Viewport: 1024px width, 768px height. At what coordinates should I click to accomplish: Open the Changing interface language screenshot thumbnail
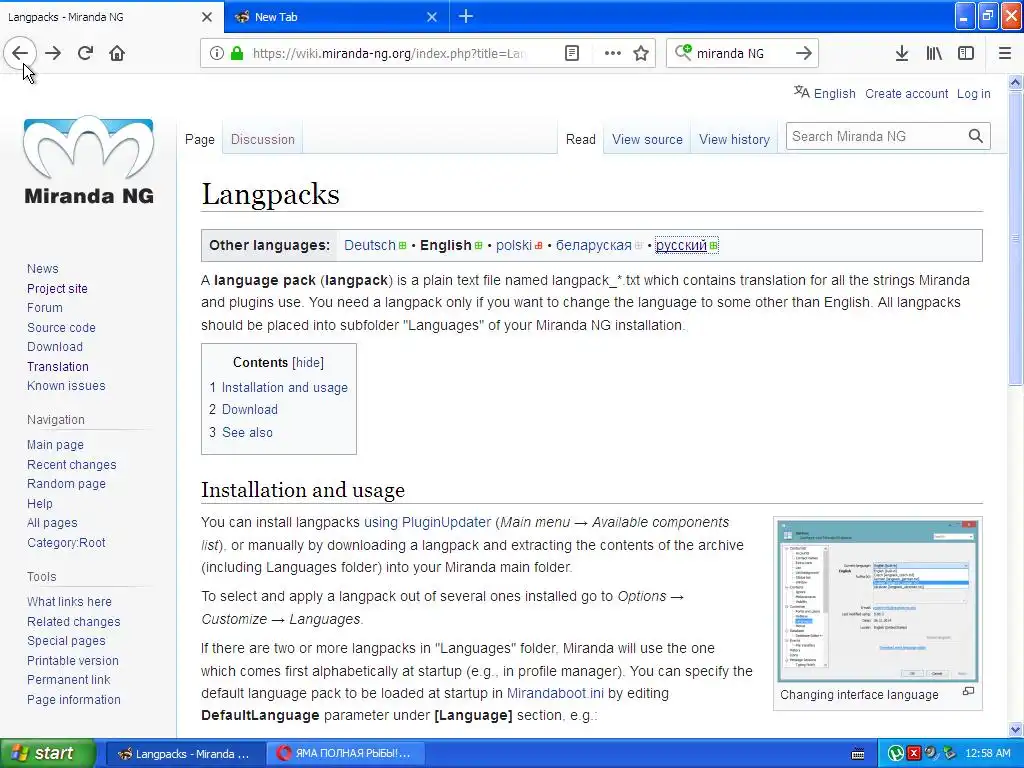(878, 601)
